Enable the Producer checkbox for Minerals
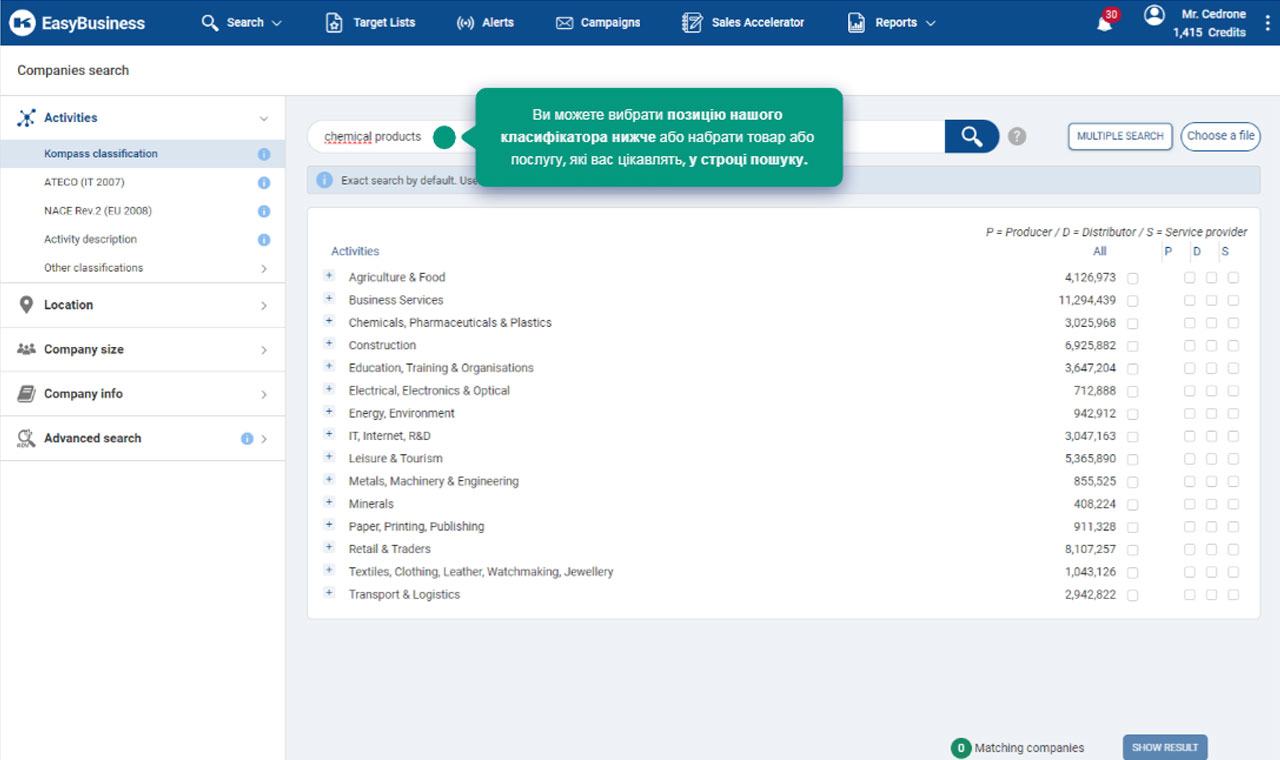 pos(1189,504)
